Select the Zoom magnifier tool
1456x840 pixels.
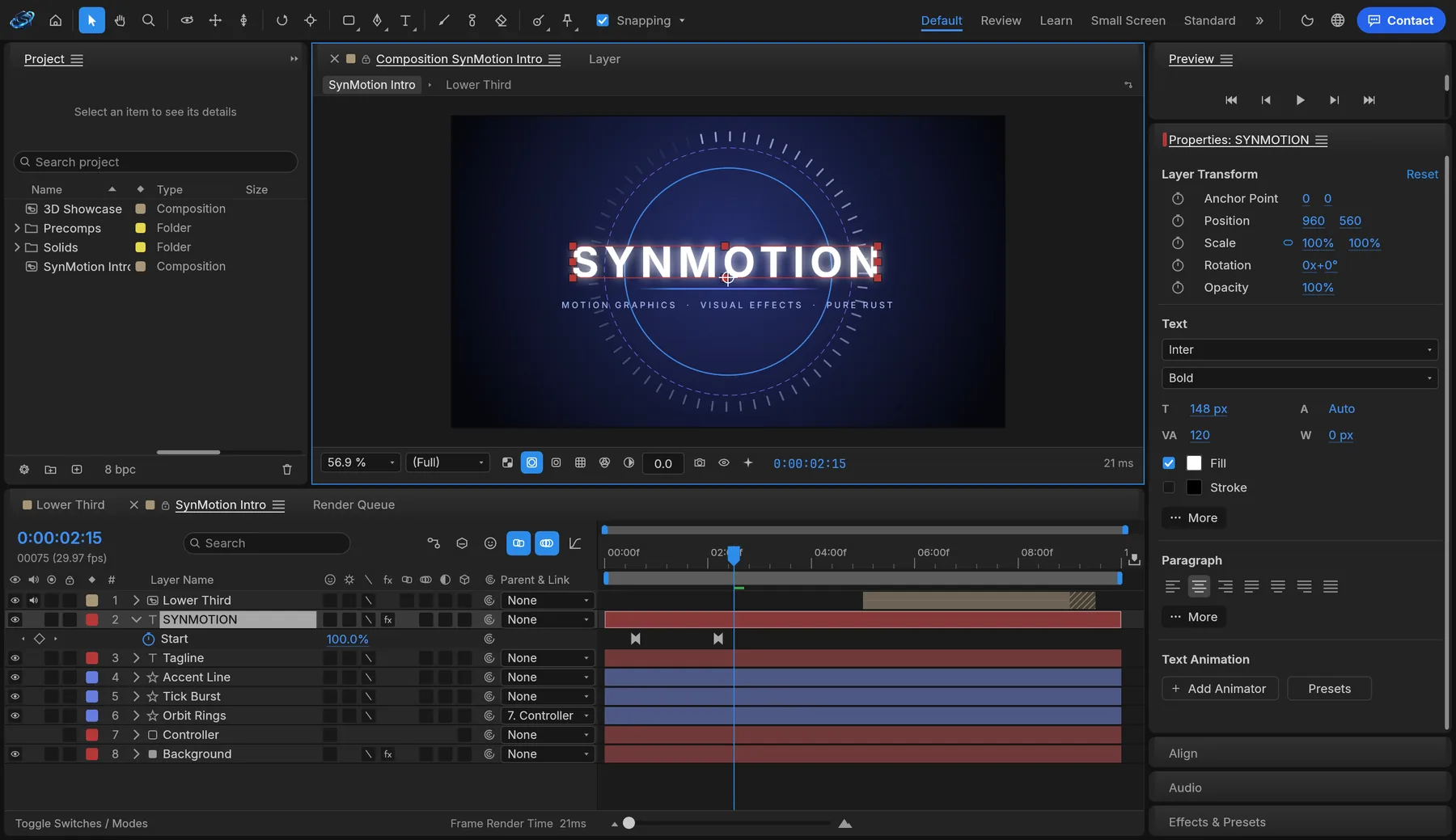[x=148, y=20]
